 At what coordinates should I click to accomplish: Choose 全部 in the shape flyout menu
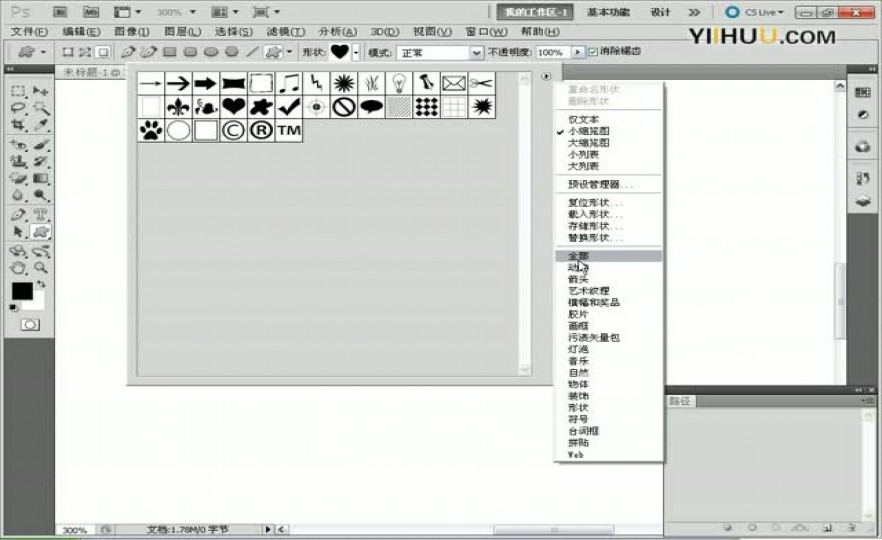click(609, 255)
